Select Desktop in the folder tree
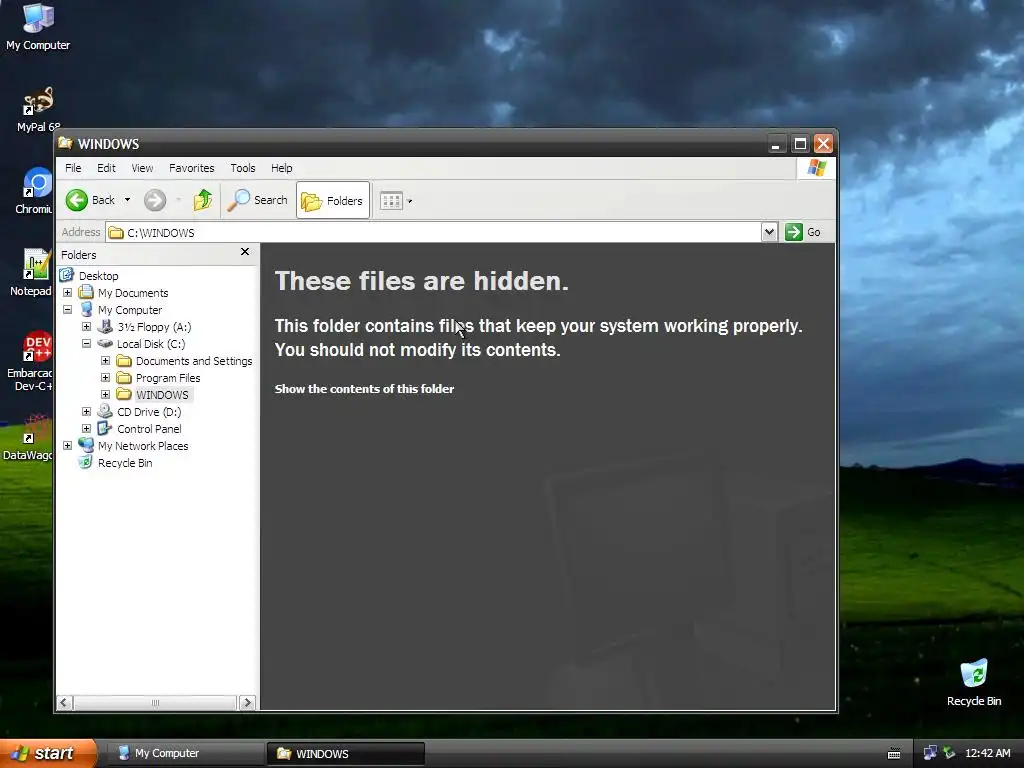1024x768 pixels. (x=99, y=276)
